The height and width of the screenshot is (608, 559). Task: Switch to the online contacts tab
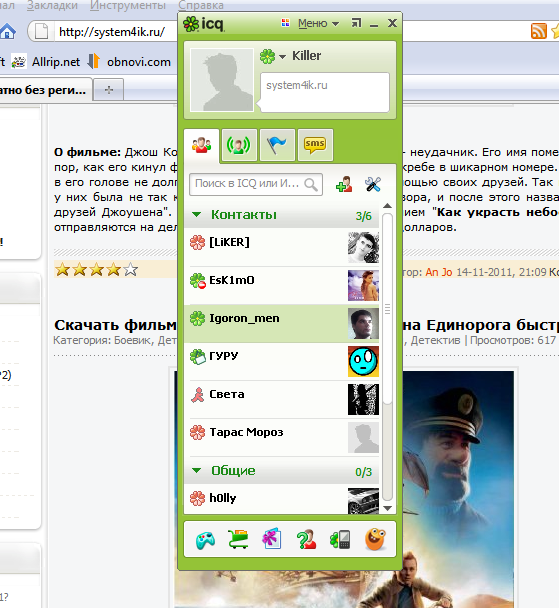[238, 145]
